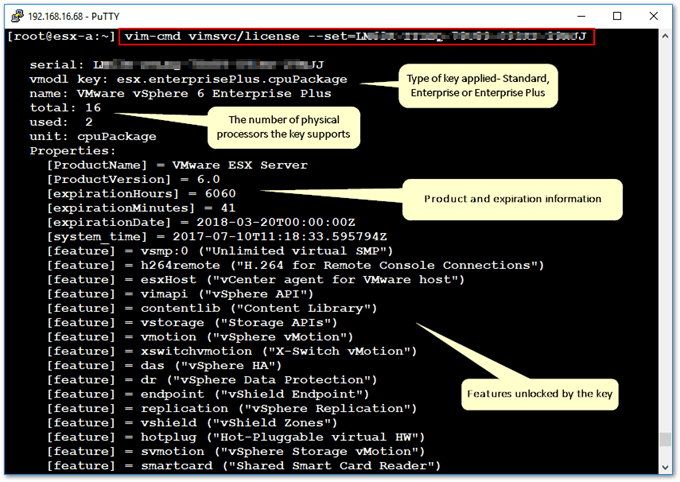Click the scrollbar down arrow
The image size is (680, 482).
pos(665,467)
